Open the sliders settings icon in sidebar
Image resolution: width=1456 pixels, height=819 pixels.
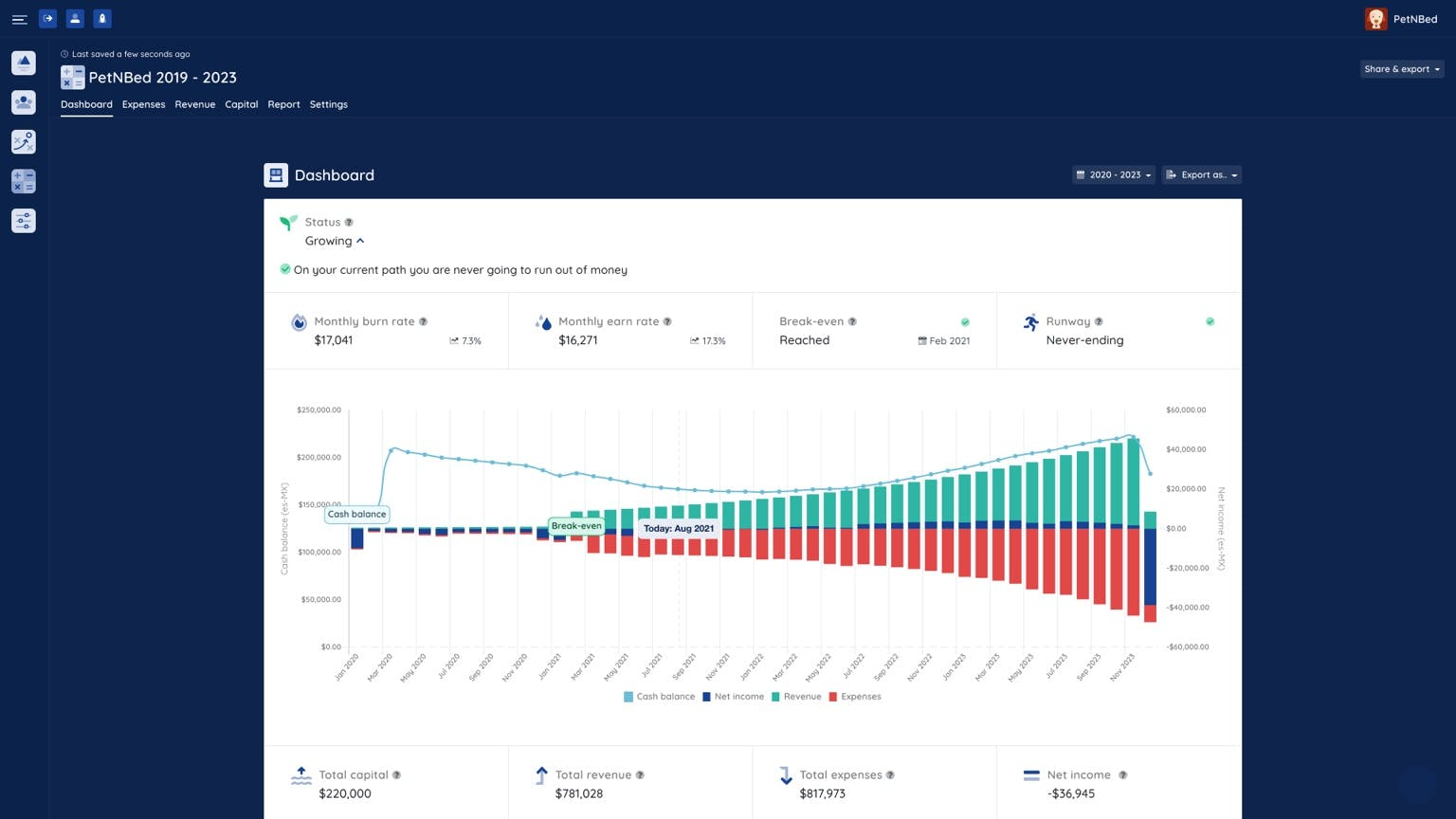click(x=24, y=221)
